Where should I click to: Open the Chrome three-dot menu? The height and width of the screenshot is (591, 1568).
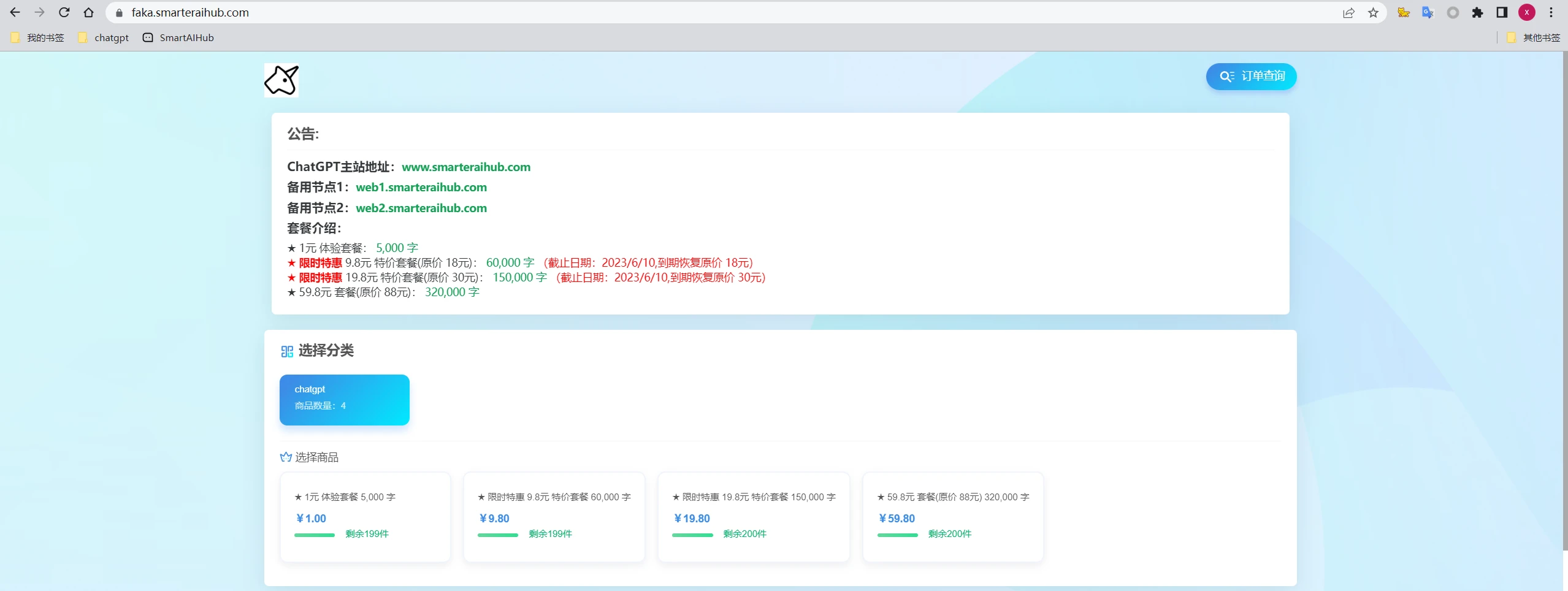tap(1551, 12)
